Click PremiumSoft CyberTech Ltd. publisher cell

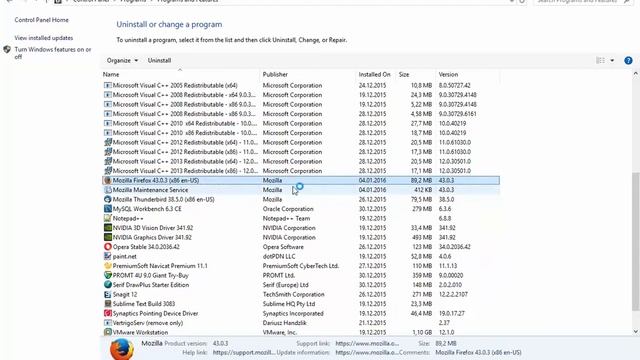(301, 266)
